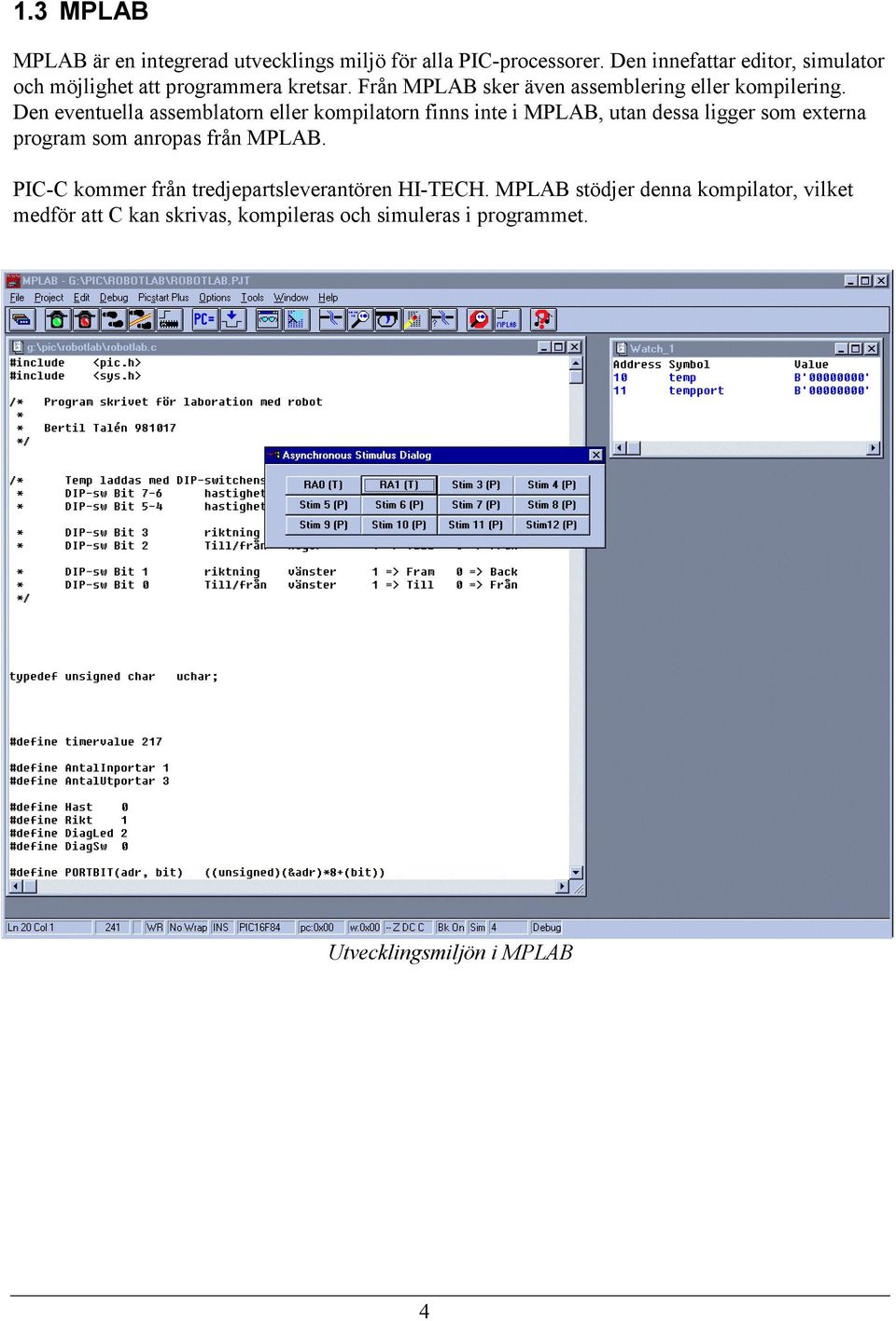Click the PIC16F84 processor status field

coord(264,927)
